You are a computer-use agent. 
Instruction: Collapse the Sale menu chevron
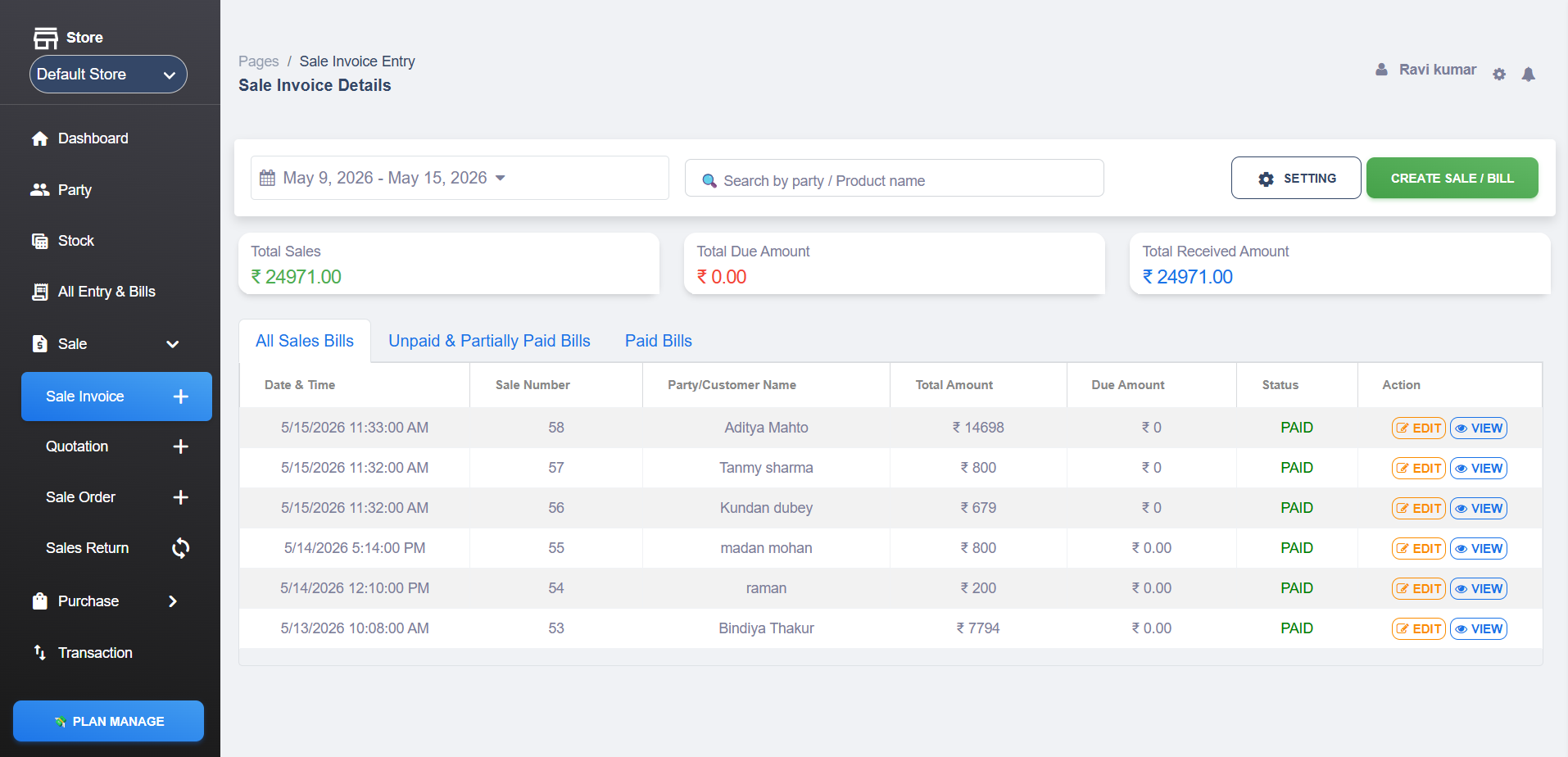pos(172,344)
